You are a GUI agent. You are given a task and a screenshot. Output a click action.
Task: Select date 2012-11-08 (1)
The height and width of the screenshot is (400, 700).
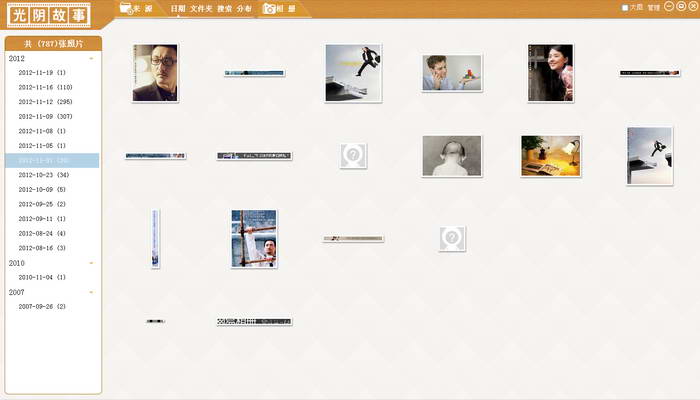tap(42, 131)
